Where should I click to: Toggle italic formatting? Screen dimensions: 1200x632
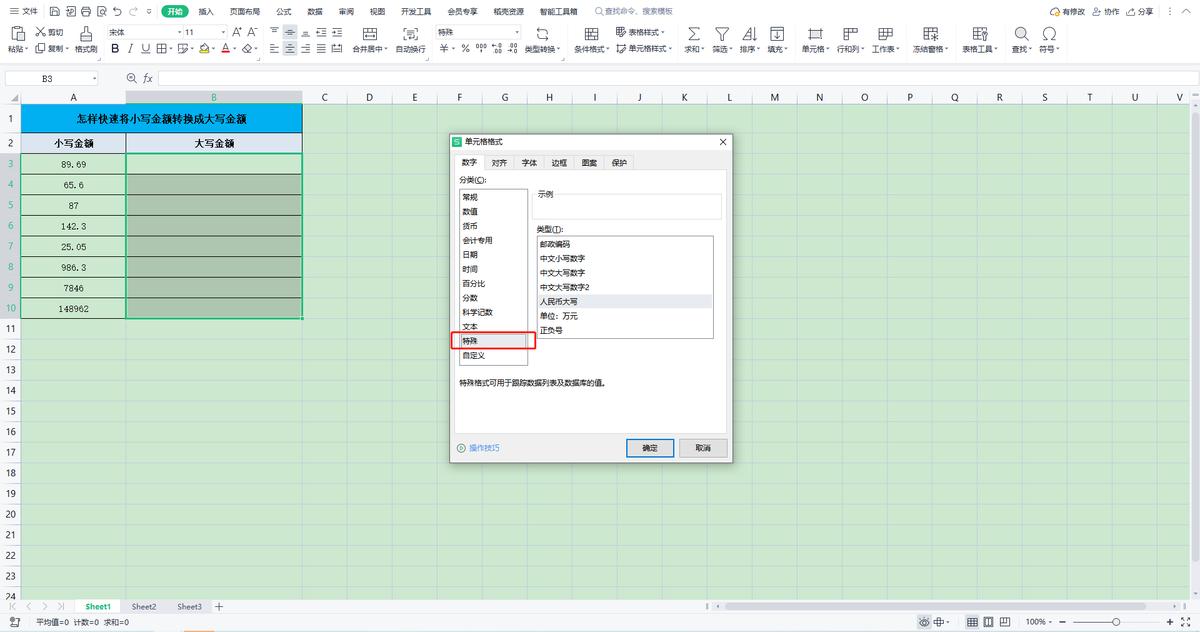[130, 48]
